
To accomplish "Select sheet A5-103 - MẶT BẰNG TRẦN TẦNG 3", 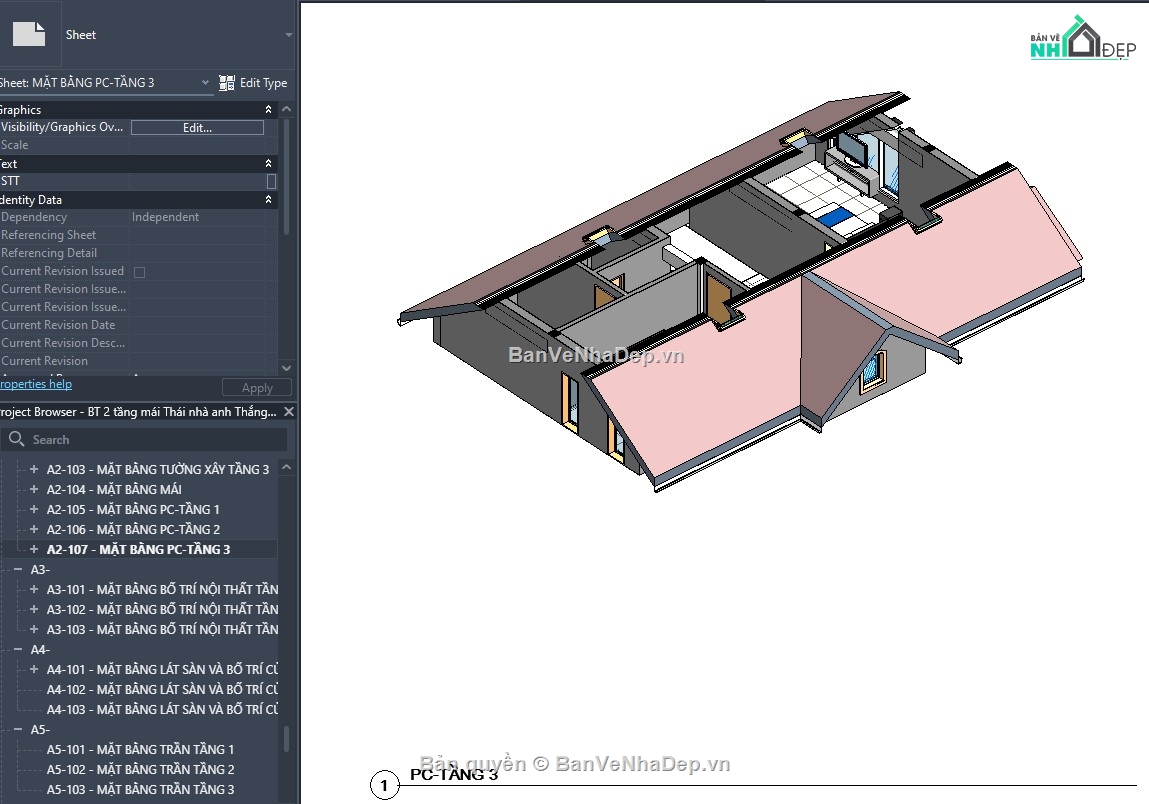I will [x=141, y=789].
